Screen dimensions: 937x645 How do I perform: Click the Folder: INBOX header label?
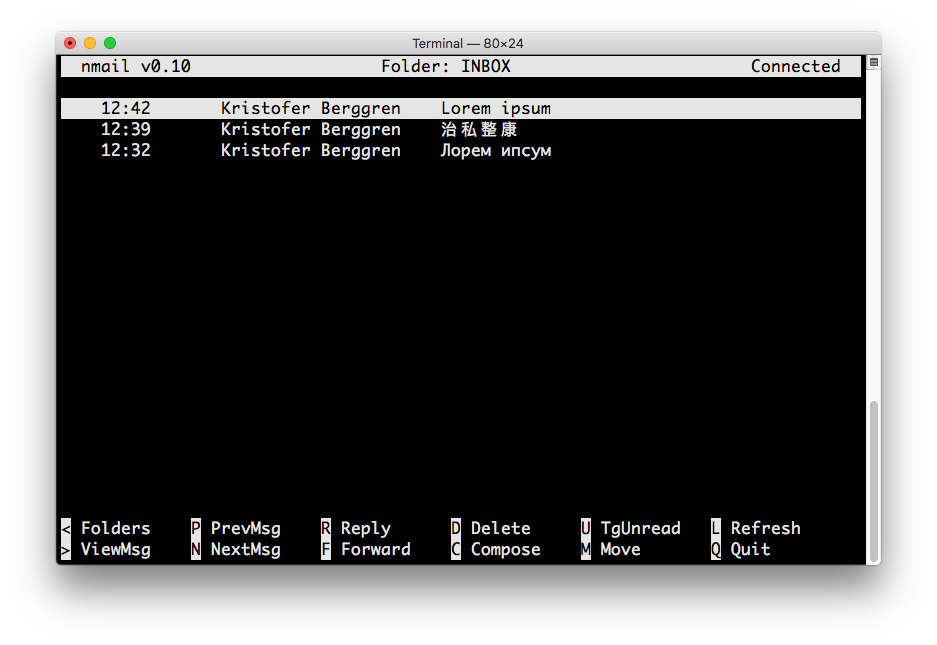[x=446, y=66]
